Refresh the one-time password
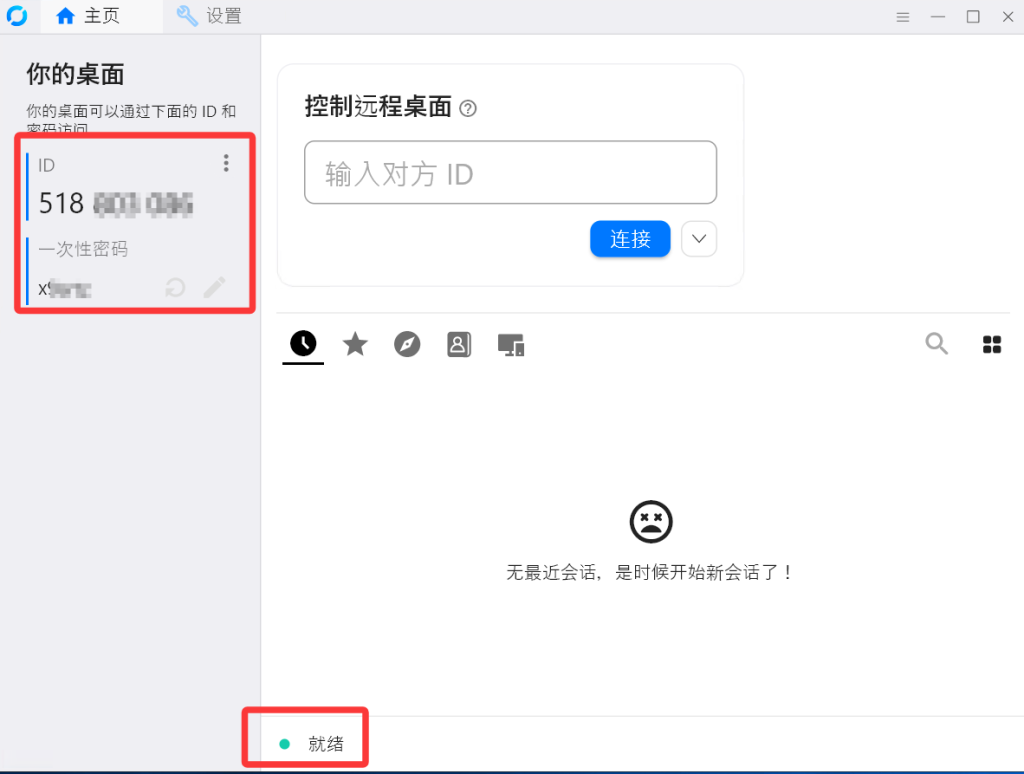This screenshot has height=774, width=1024. (x=174, y=289)
